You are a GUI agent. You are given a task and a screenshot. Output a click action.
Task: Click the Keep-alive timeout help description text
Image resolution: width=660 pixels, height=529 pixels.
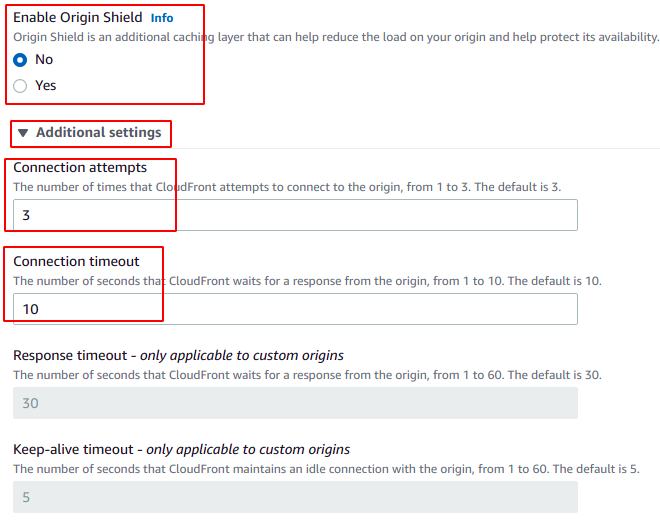click(326, 469)
